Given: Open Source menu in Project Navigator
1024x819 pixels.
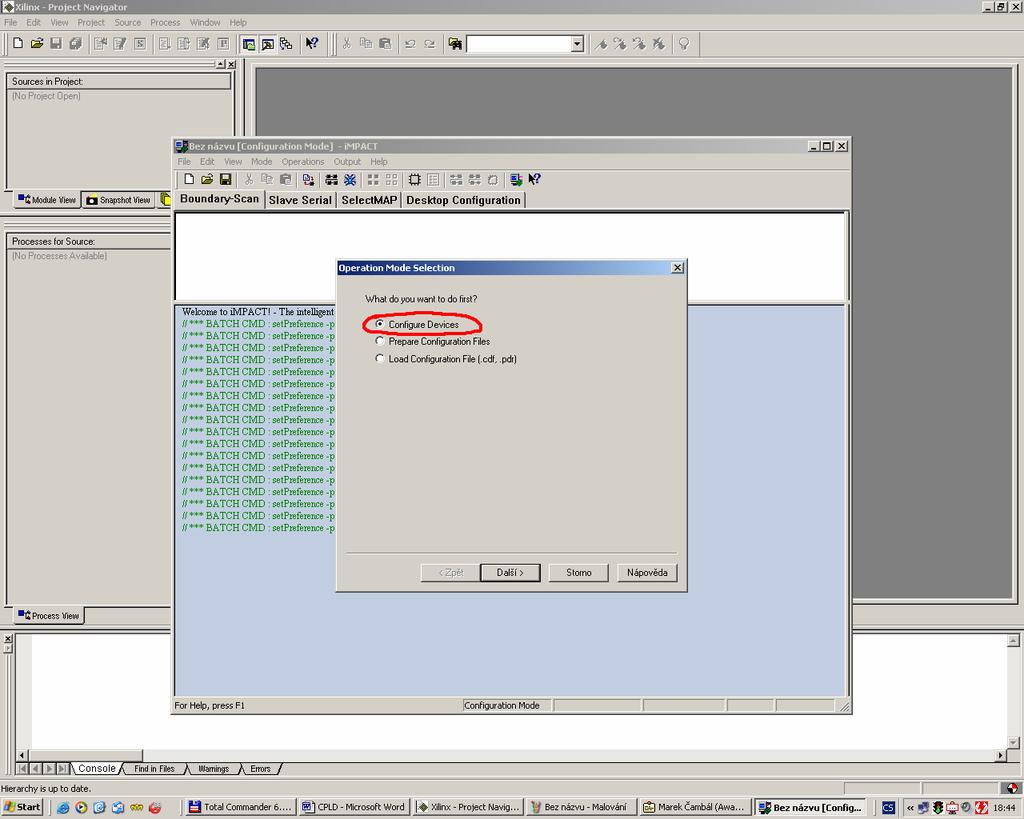Looking at the screenshot, I should pos(127,22).
